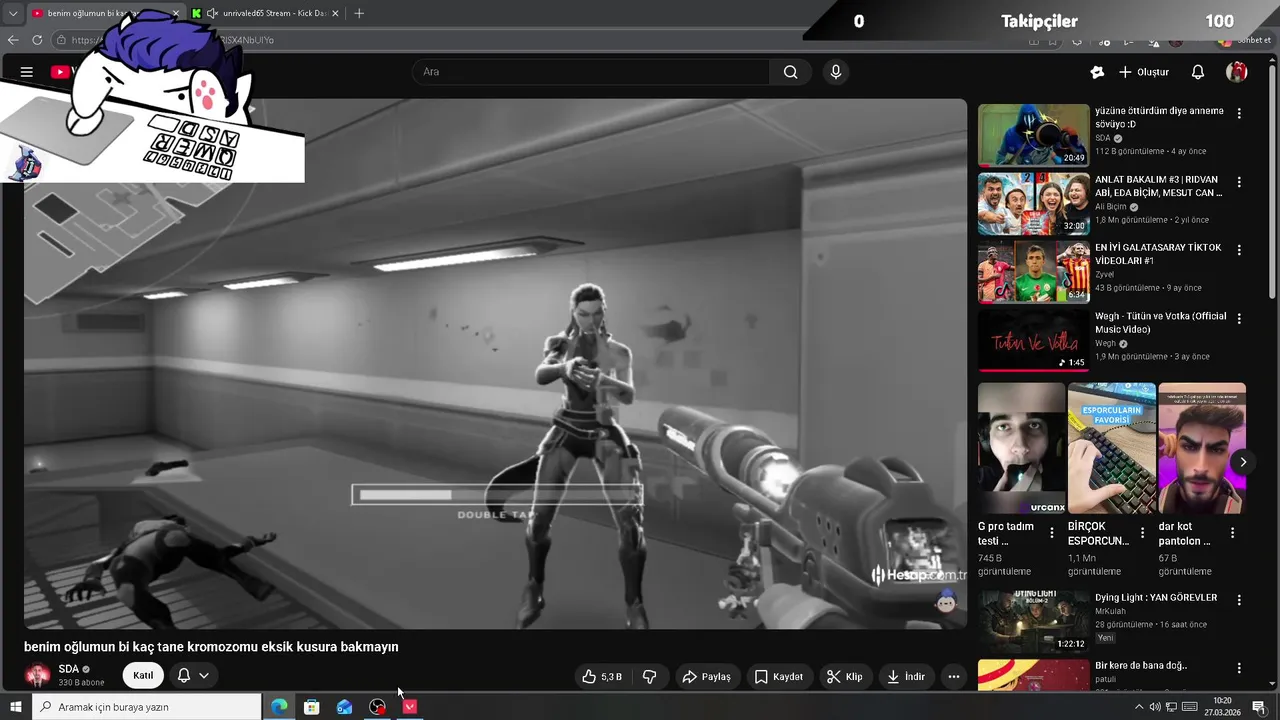Like the video with 5,3 B thumbs up

point(602,677)
